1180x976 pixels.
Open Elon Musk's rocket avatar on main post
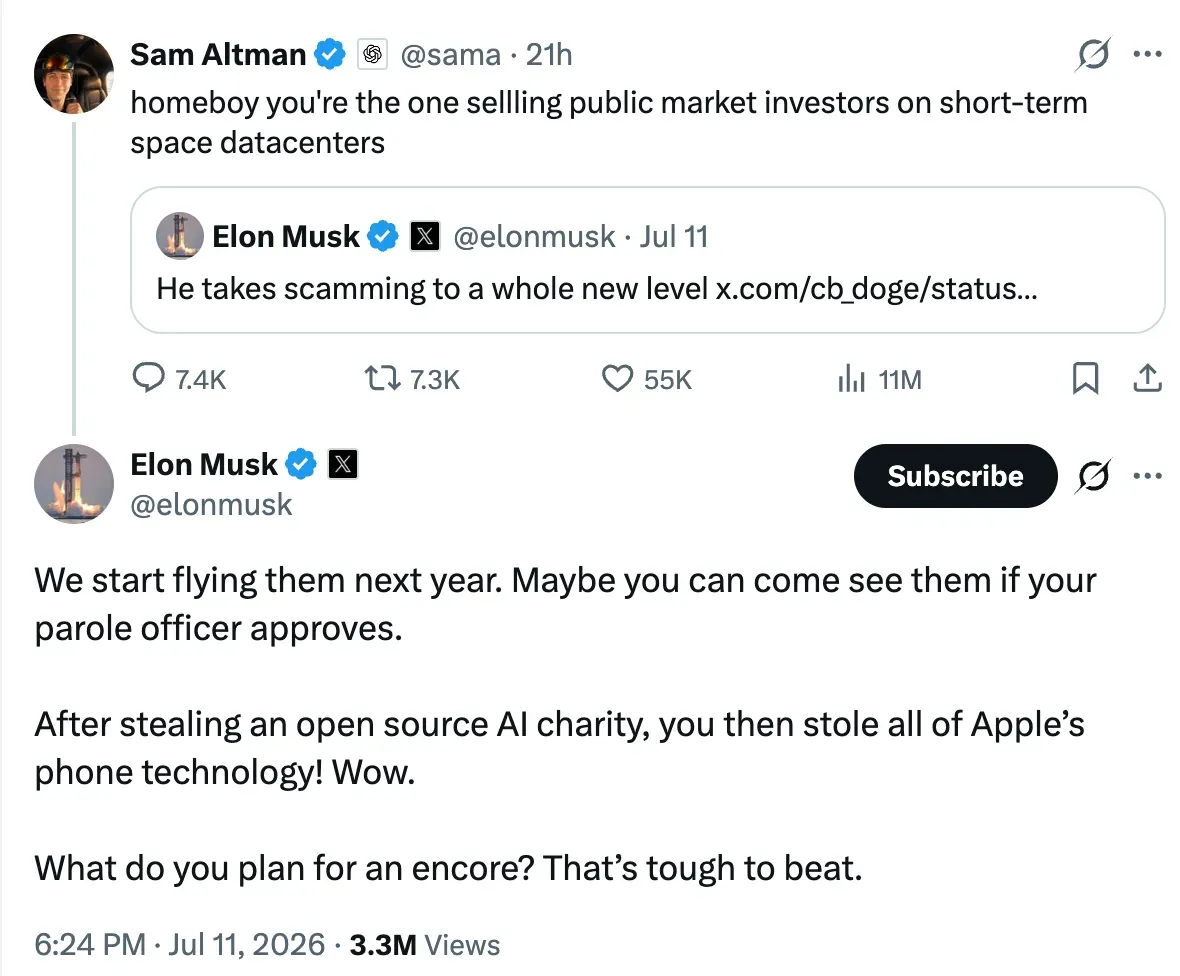pos(74,484)
